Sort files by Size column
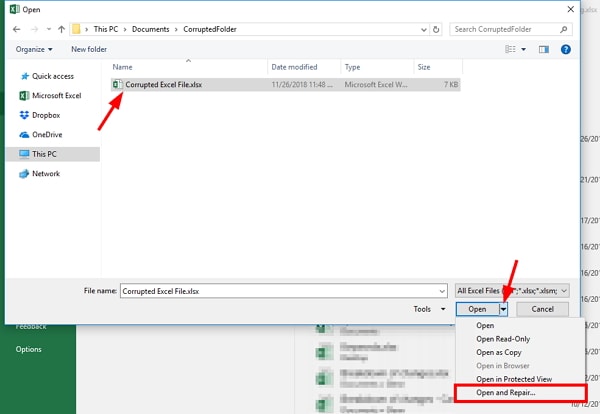 click(x=424, y=67)
